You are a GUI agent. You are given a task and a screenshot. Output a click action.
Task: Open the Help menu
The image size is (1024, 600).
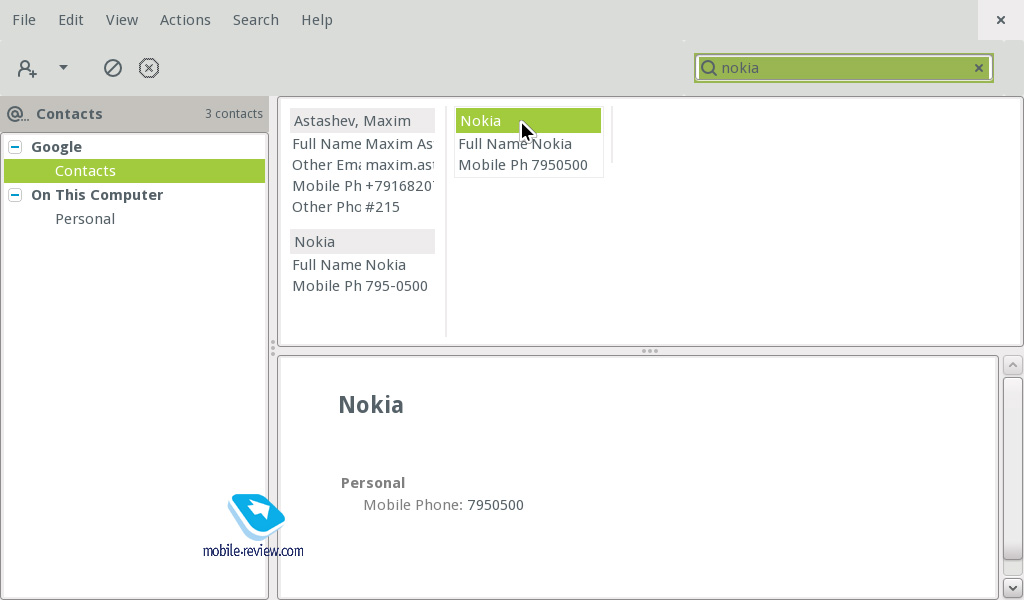(317, 20)
